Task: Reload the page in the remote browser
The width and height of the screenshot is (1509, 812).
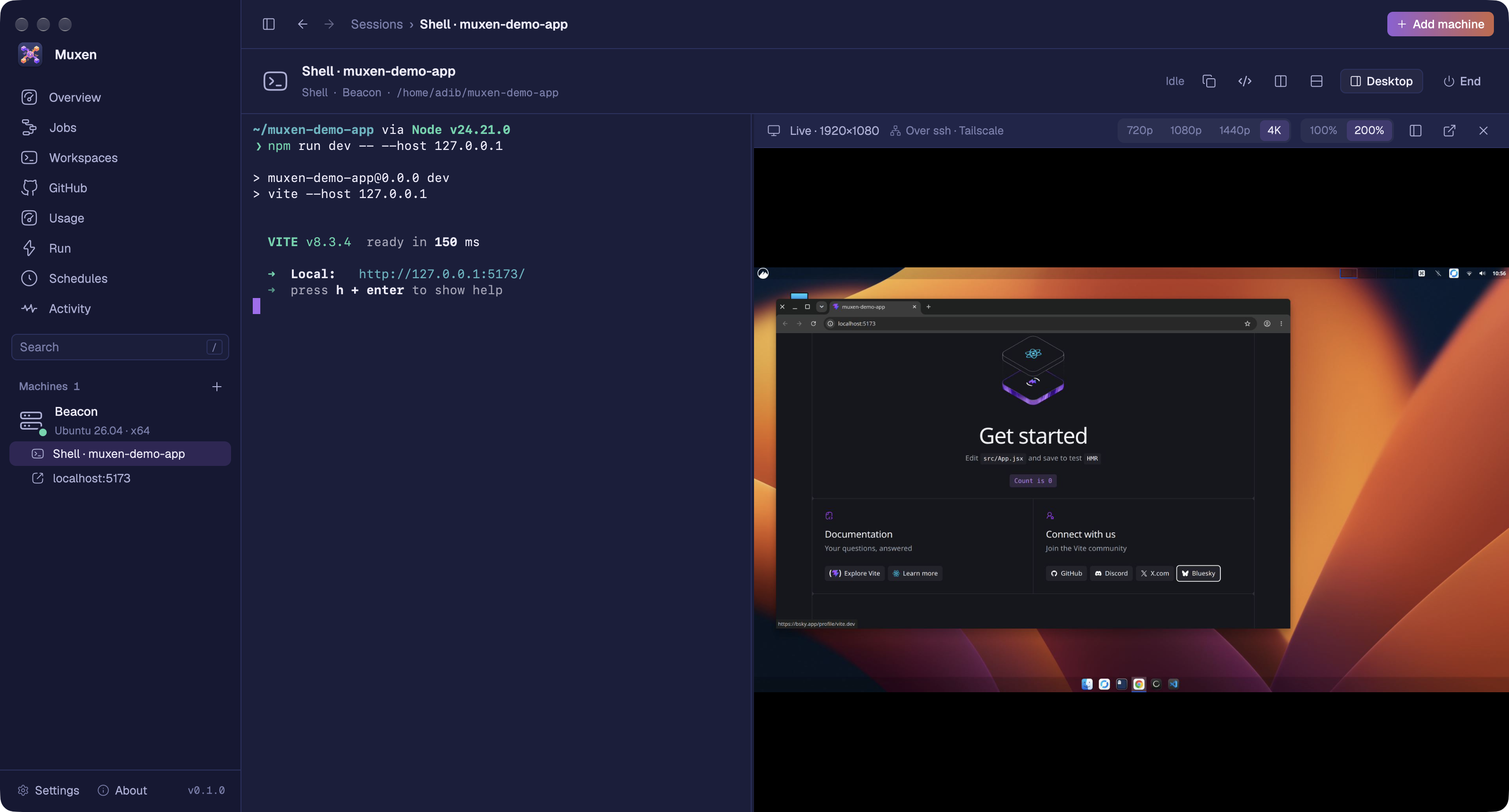Action: pyautogui.click(x=813, y=323)
